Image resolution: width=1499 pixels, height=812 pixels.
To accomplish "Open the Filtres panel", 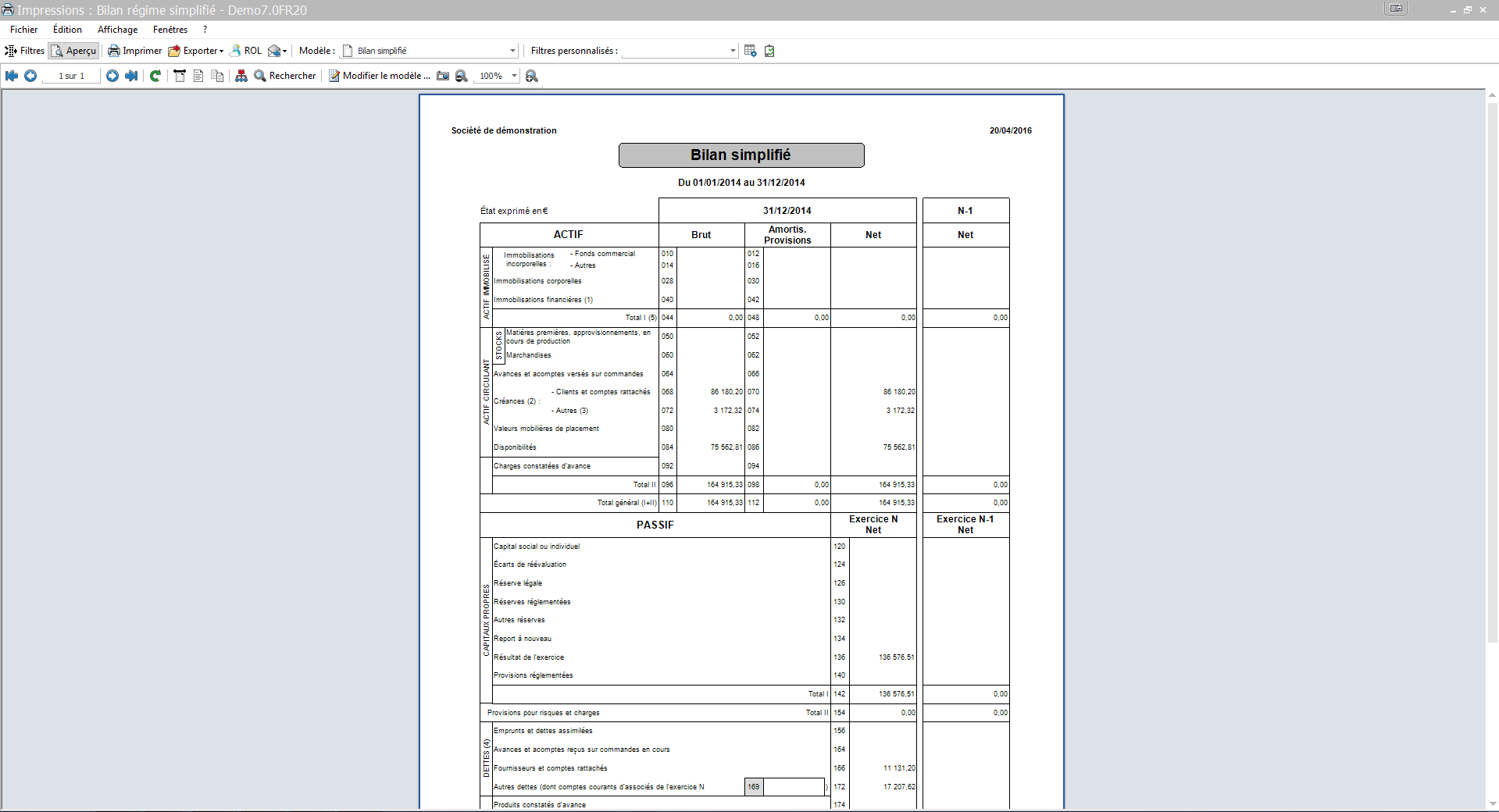I will [24, 51].
